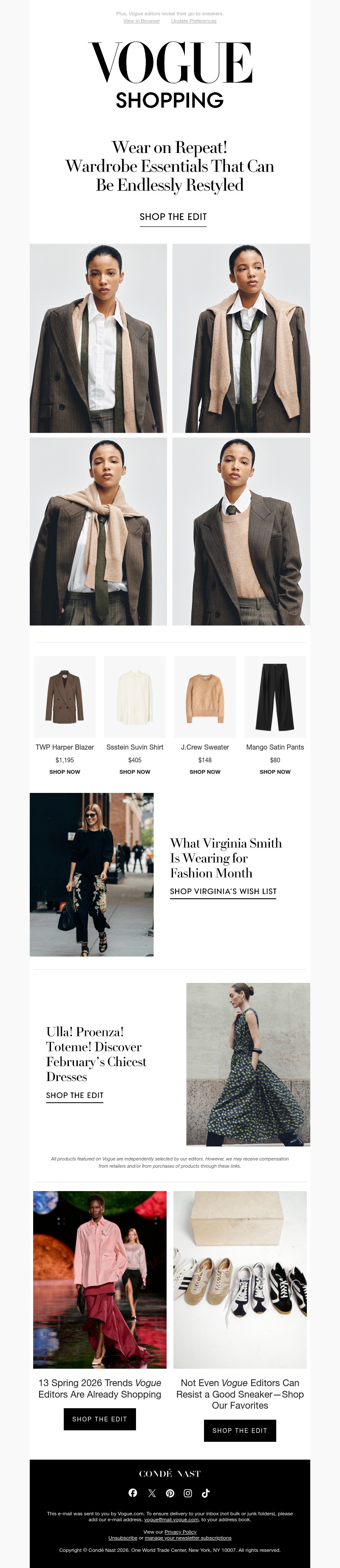
Task: Open the TikTok social icon
Action: [206, 1492]
